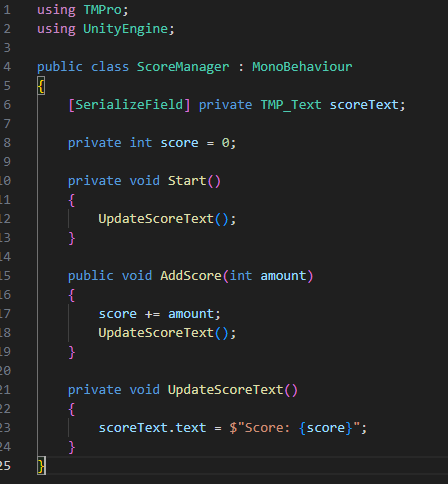Click the MonoBehaviour base class name

(x=302, y=67)
